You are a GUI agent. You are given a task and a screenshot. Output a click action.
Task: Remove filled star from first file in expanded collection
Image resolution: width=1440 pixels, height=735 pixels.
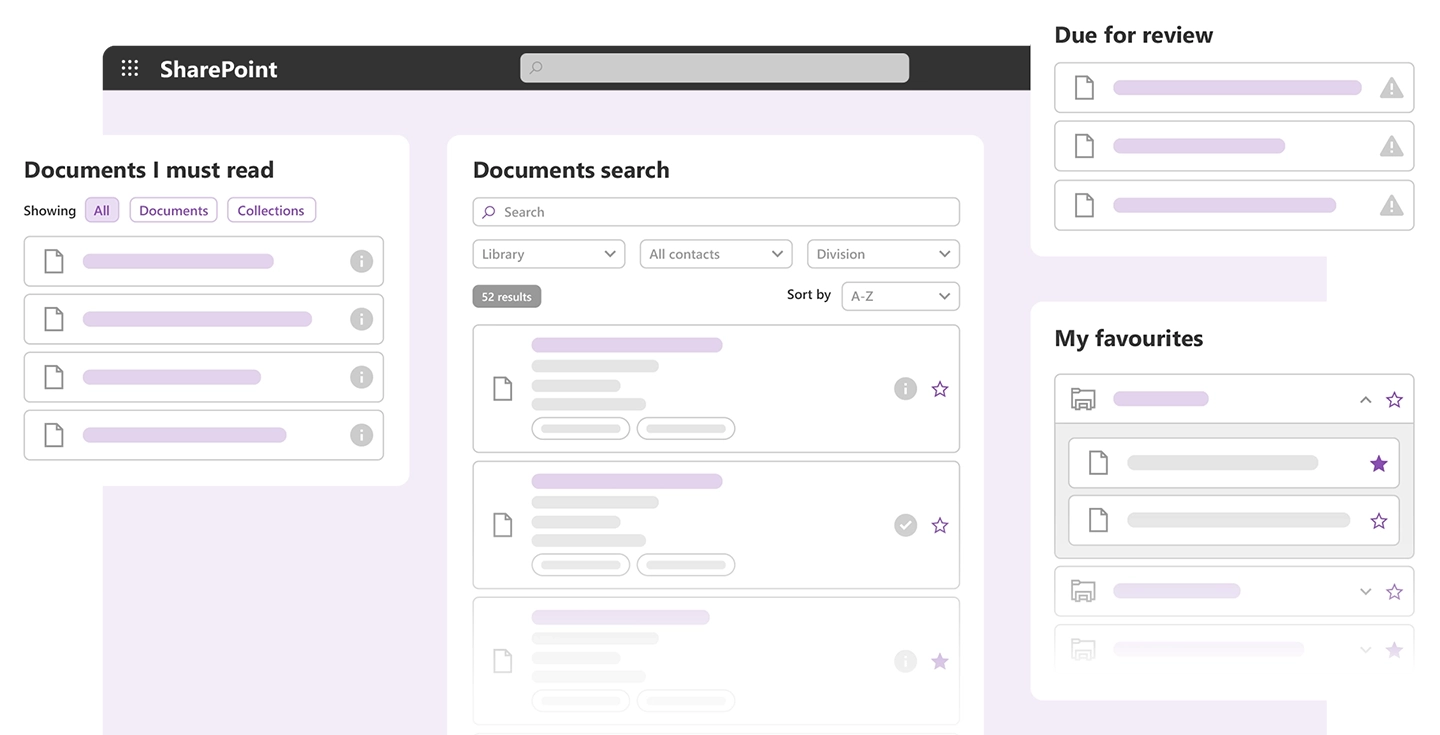coord(1379,463)
